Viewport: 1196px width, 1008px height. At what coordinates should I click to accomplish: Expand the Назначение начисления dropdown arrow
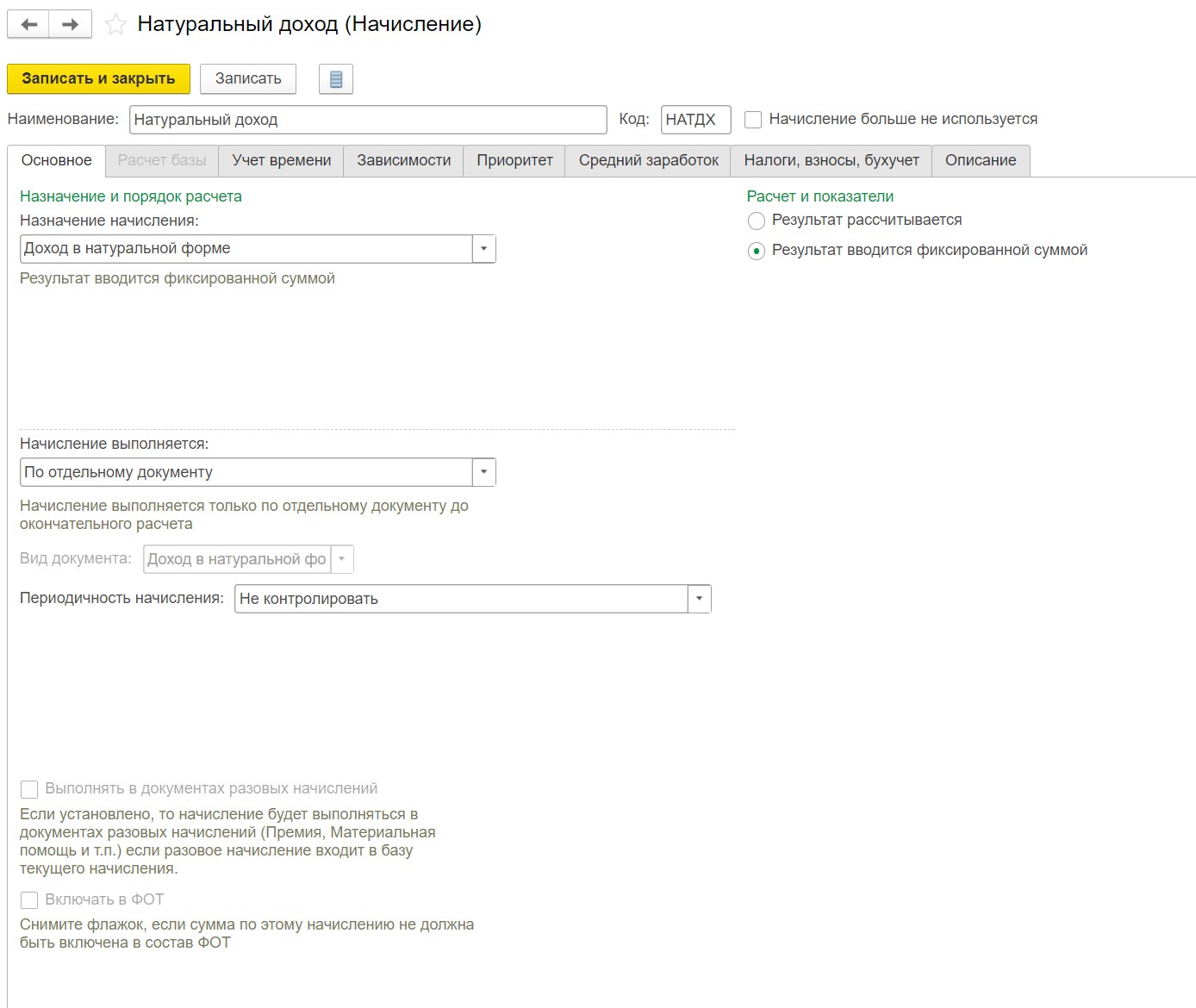click(x=483, y=249)
